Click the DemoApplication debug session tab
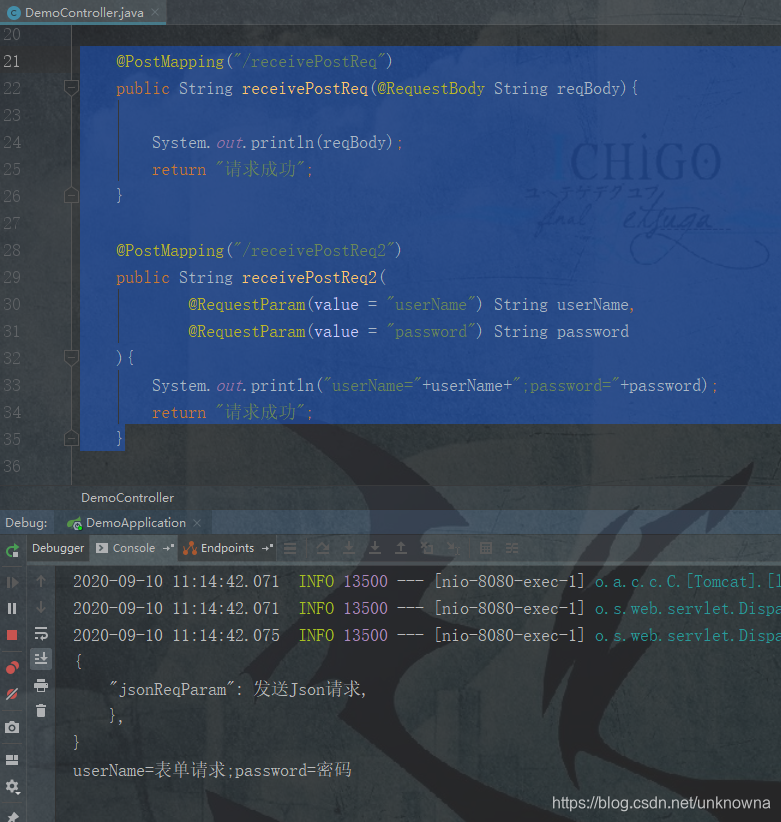The width and height of the screenshot is (781, 822). coord(135,523)
